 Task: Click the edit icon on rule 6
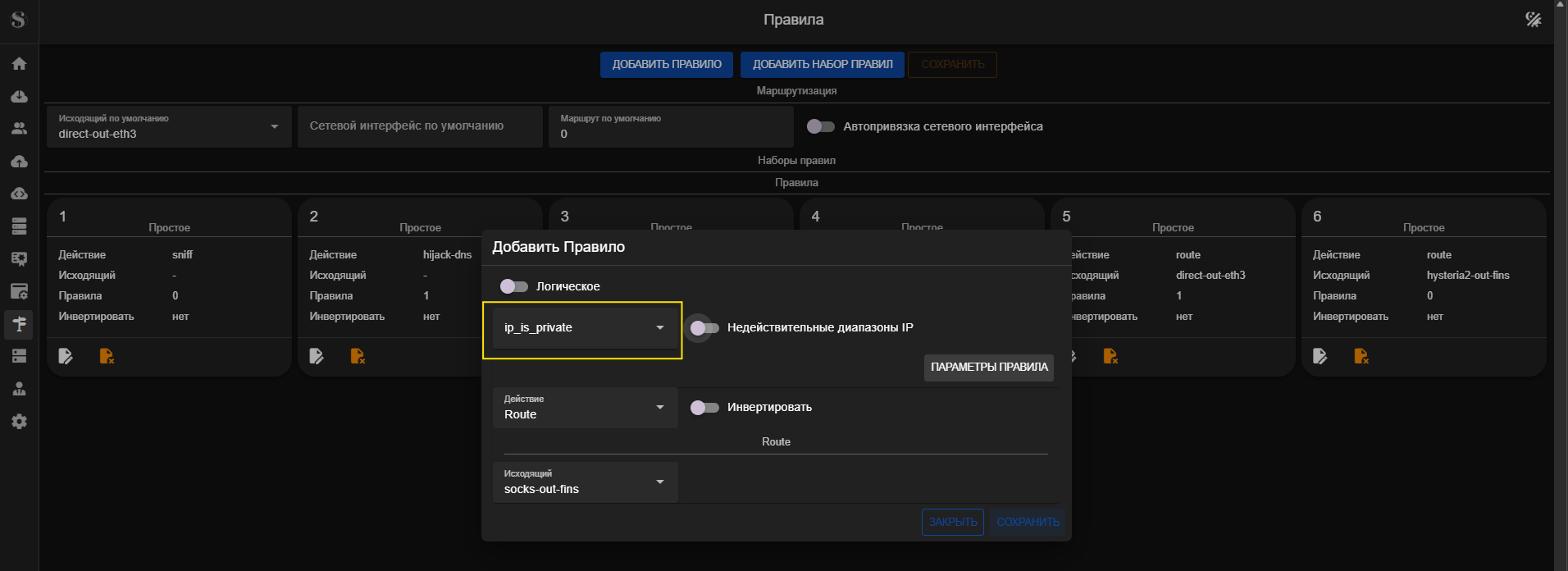pos(1320,356)
